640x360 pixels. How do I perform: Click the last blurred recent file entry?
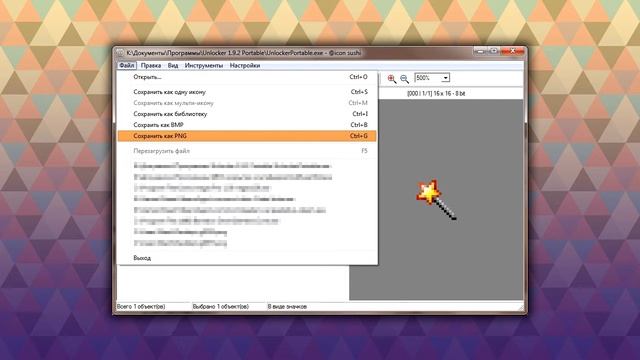click(x=180, y=243)
